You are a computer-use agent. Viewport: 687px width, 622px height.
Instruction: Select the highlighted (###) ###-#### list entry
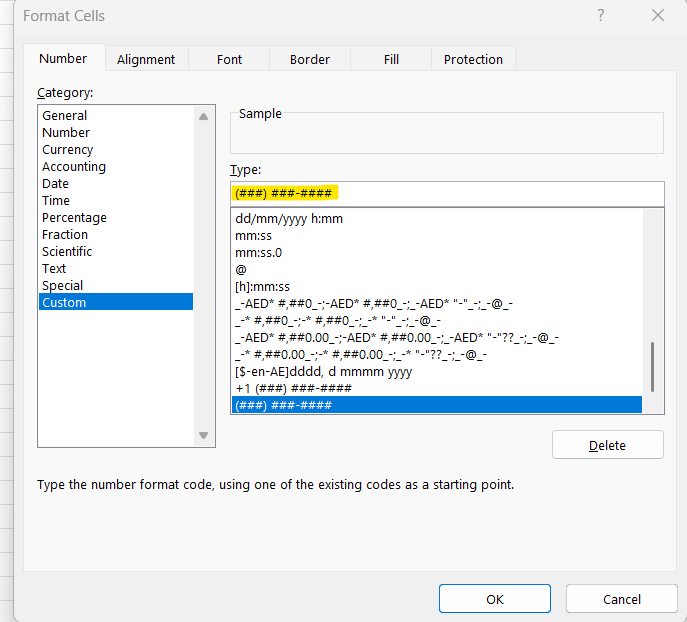pos(436,405)
